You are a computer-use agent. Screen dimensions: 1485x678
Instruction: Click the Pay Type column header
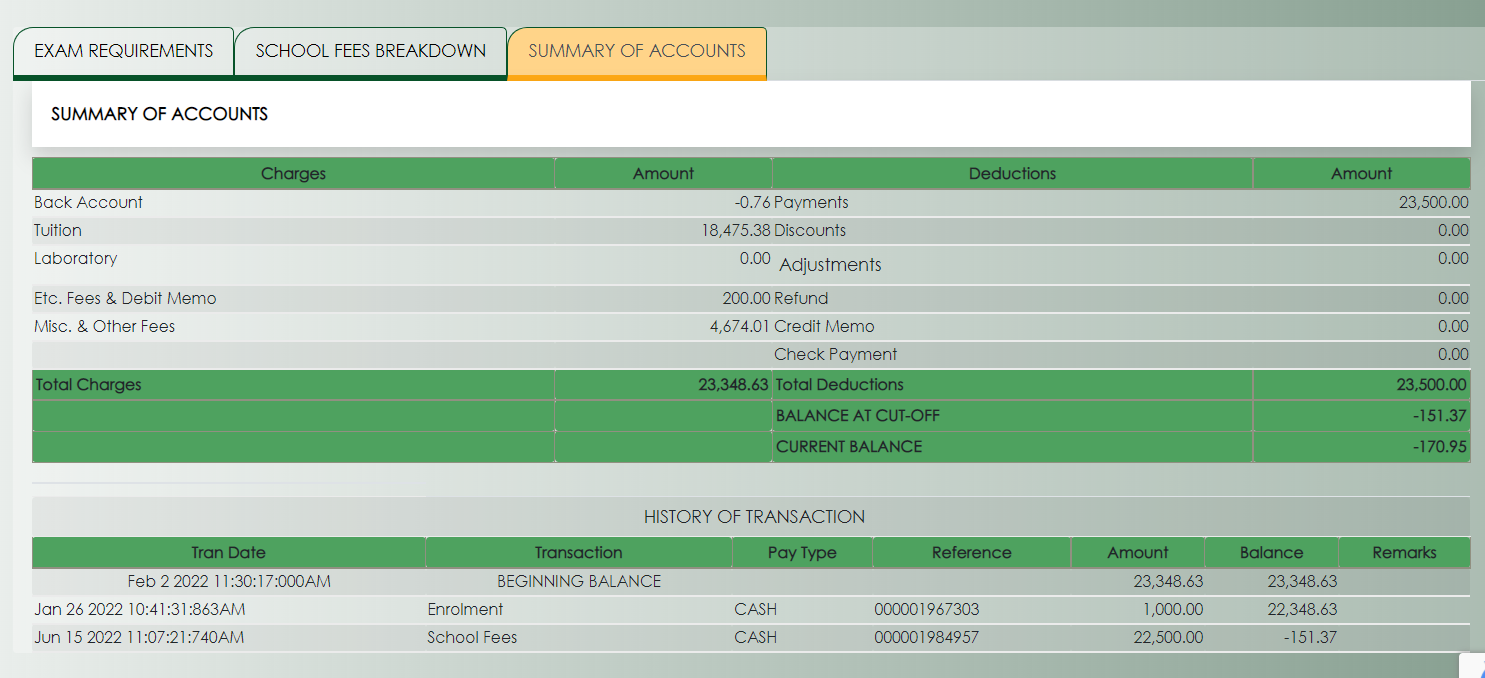[x=802, y=552]
